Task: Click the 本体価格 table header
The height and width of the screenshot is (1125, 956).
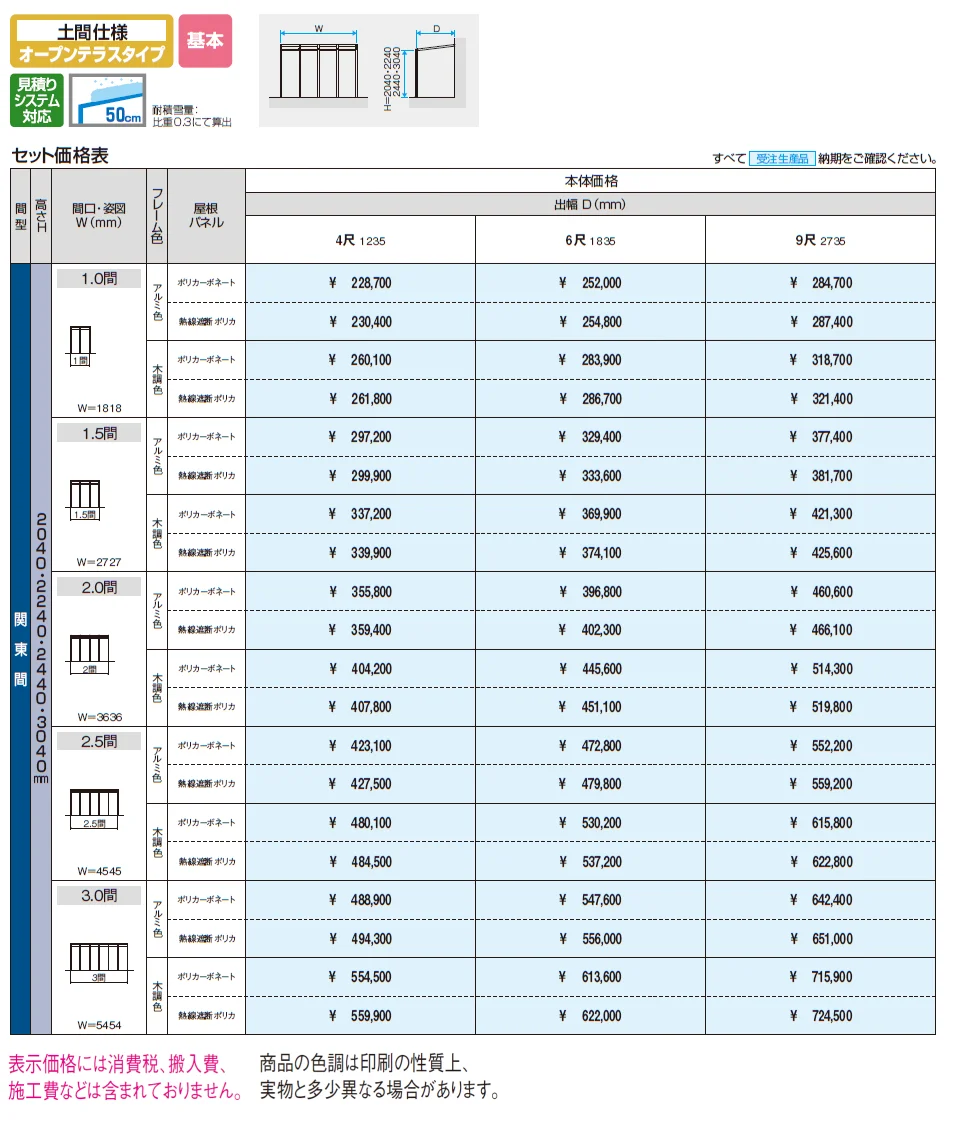Action: coord(591,181)
